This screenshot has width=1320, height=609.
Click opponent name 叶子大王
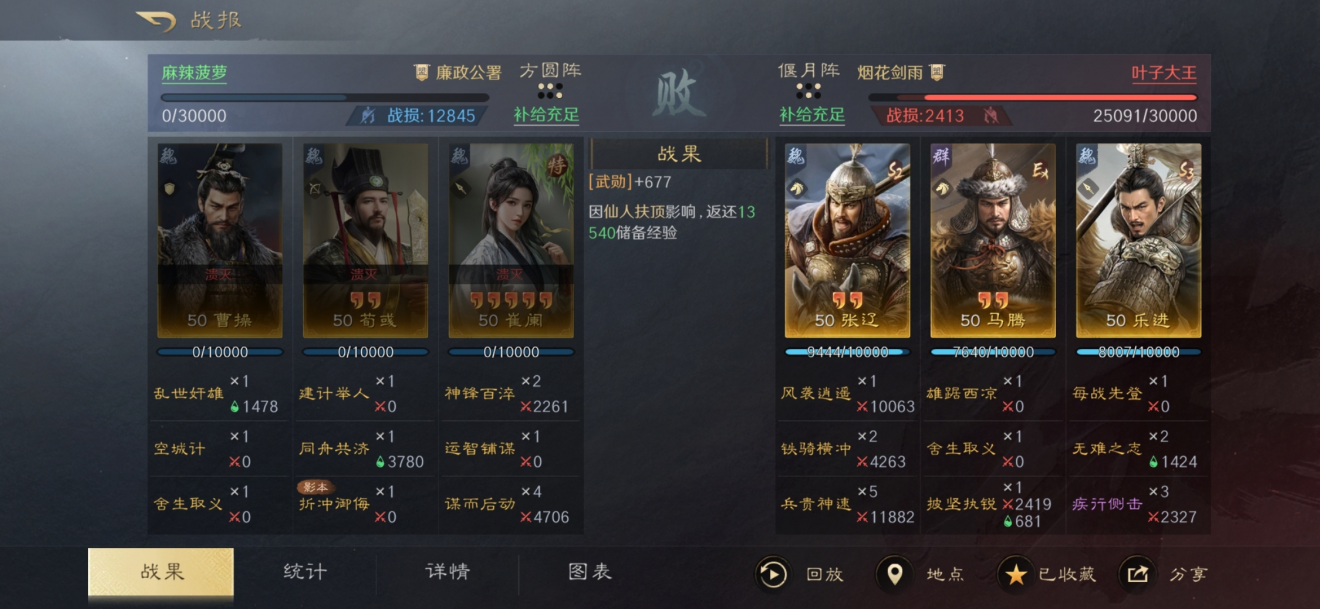coord(1164,73)
